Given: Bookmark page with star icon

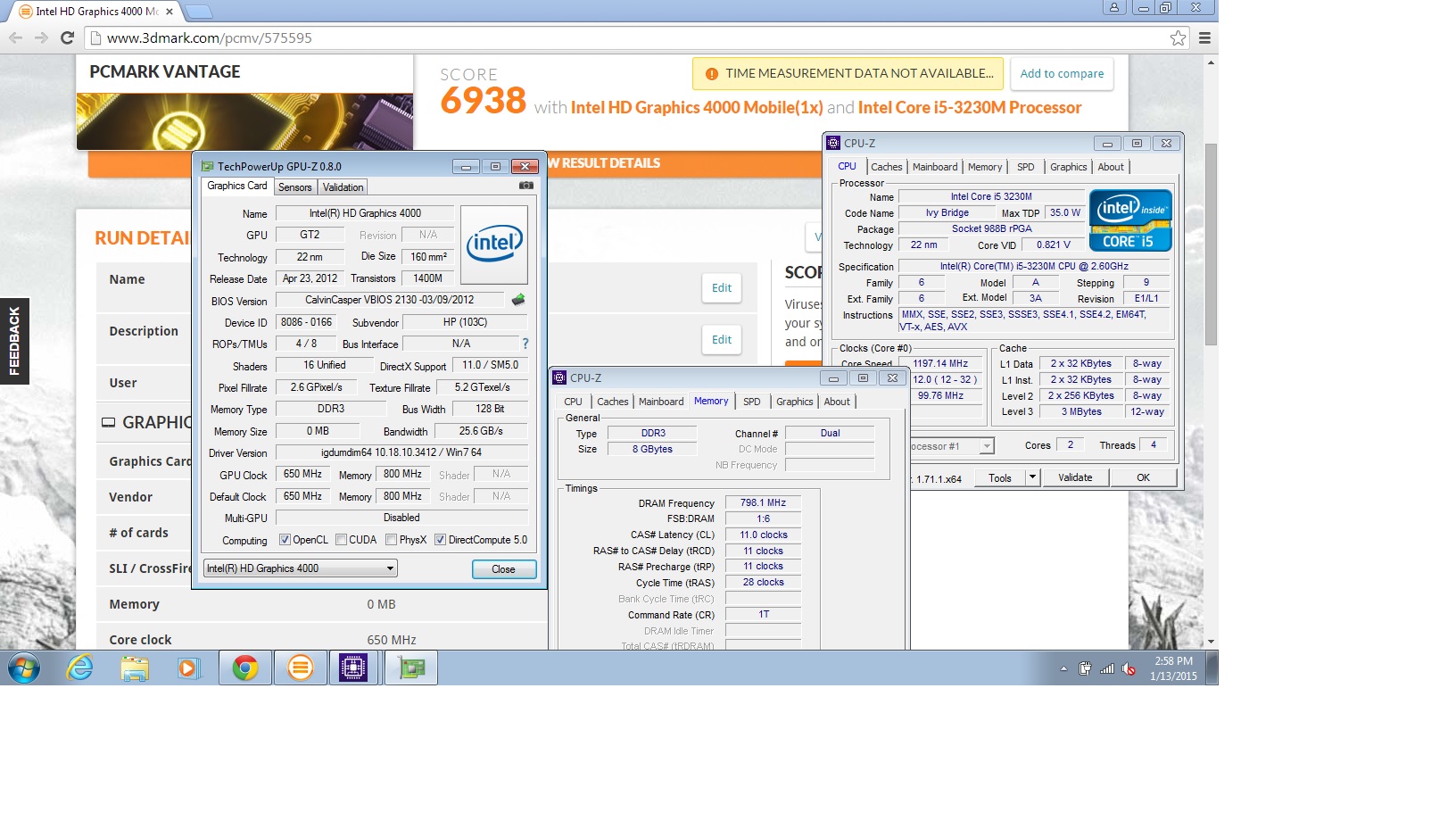Looking at the screenshot, I should [1178, 37].
